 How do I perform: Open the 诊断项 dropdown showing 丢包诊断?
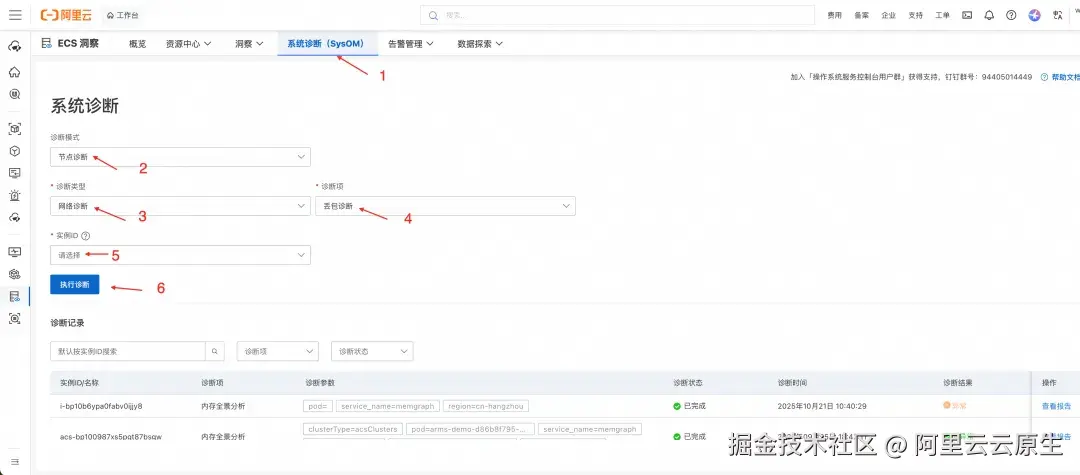coord(446,206)
